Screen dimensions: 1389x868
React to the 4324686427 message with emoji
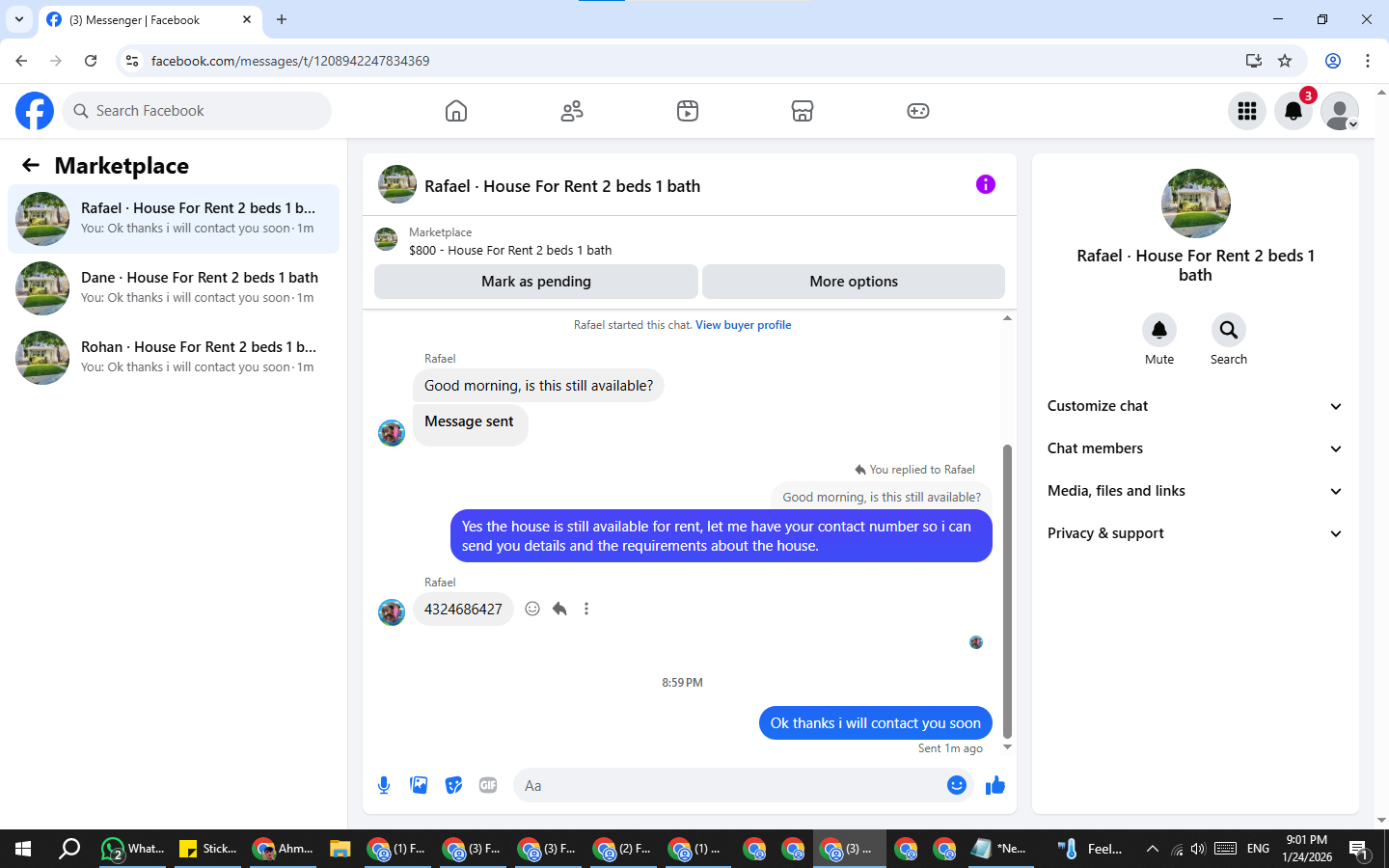(532, 609)
